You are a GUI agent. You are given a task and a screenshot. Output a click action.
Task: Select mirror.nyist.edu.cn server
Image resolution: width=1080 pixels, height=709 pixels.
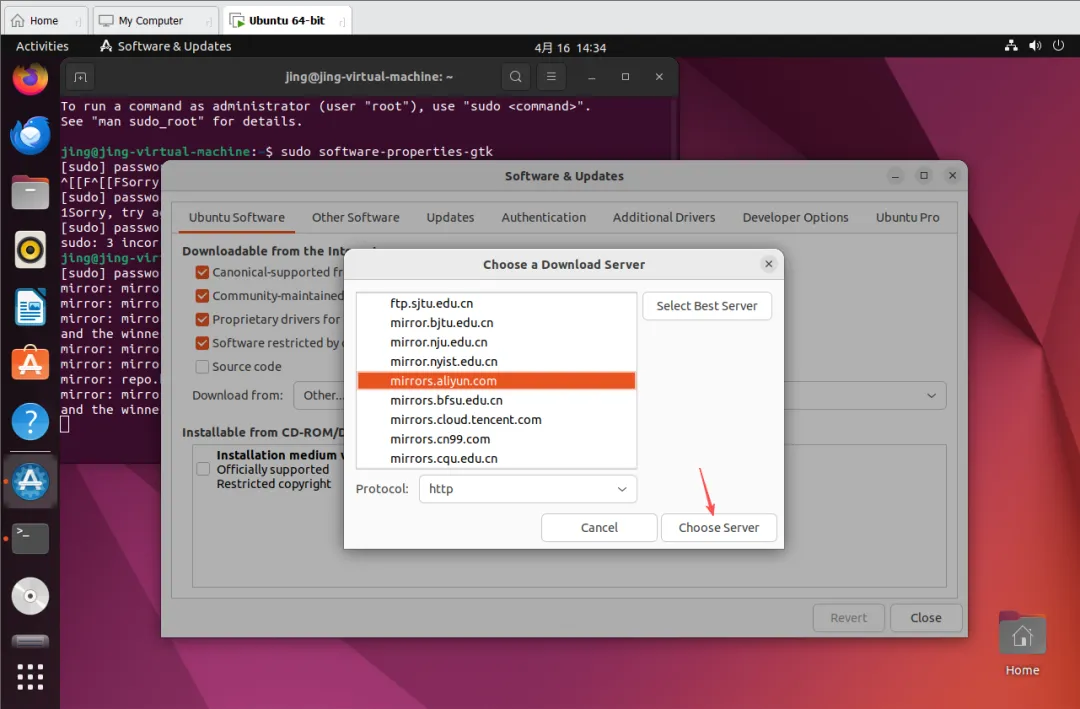496,361
